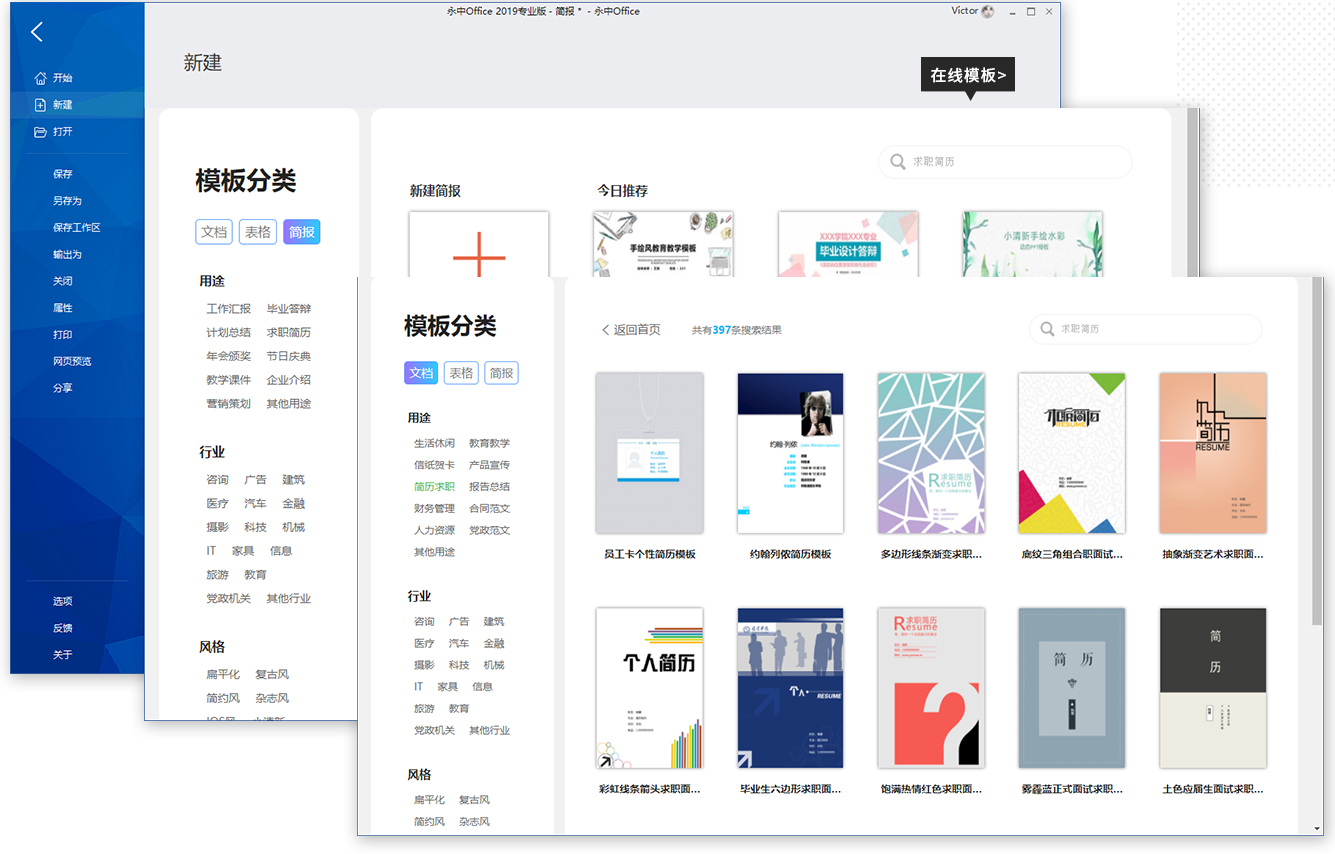Click the 开始 home icon in sidebar
Image resolution: width=1335 pixels, height=854 pixels.
[x=40, y=78]
